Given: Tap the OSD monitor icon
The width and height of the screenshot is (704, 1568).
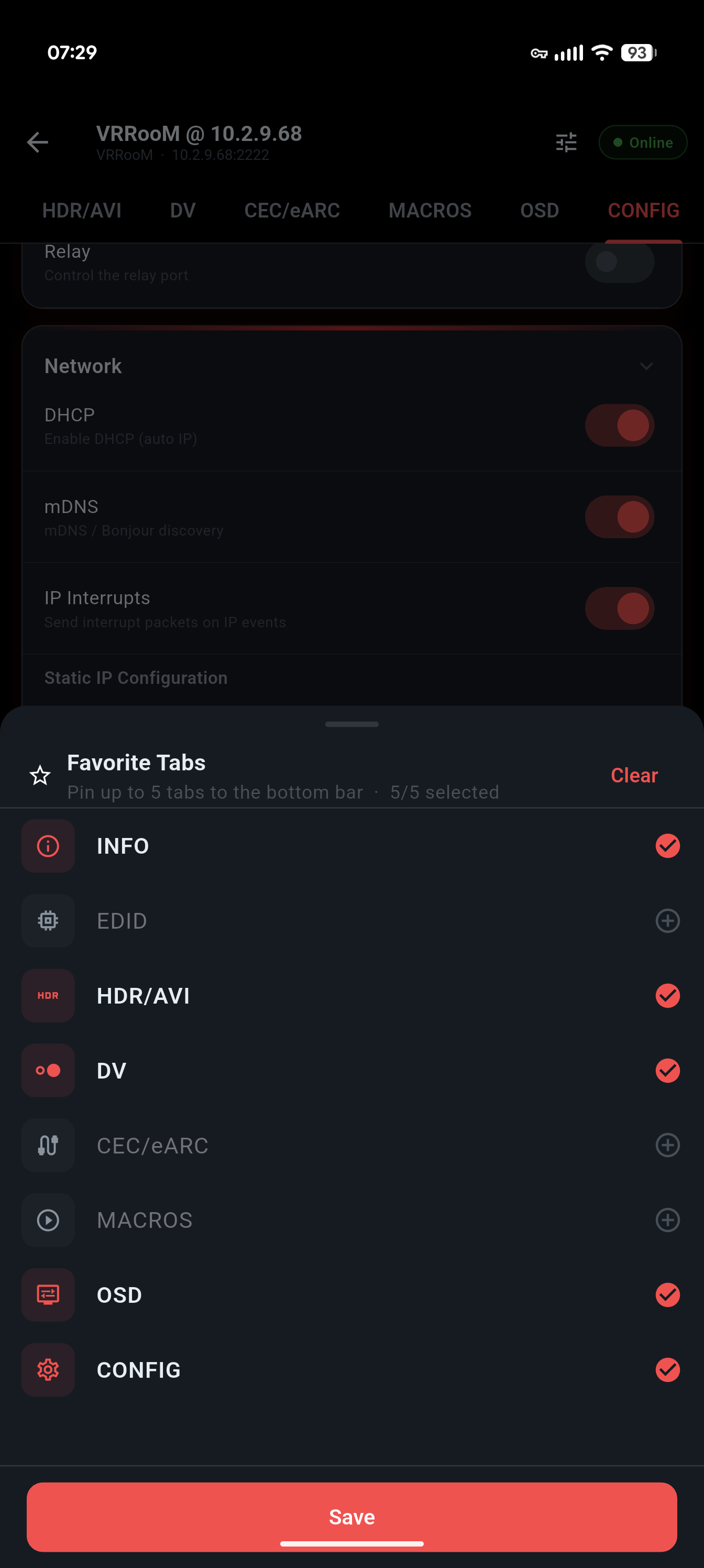Looking at the screenshot, I should 48,1294.
